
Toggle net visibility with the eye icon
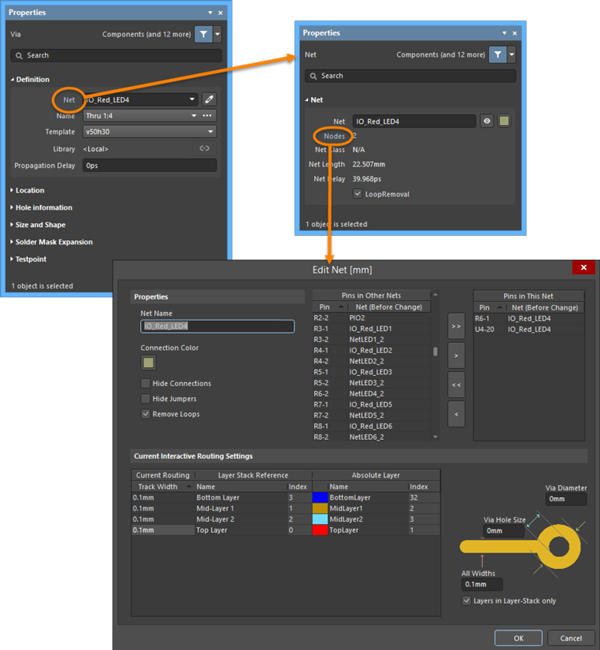pyautogui.click(x=487, y=121)
